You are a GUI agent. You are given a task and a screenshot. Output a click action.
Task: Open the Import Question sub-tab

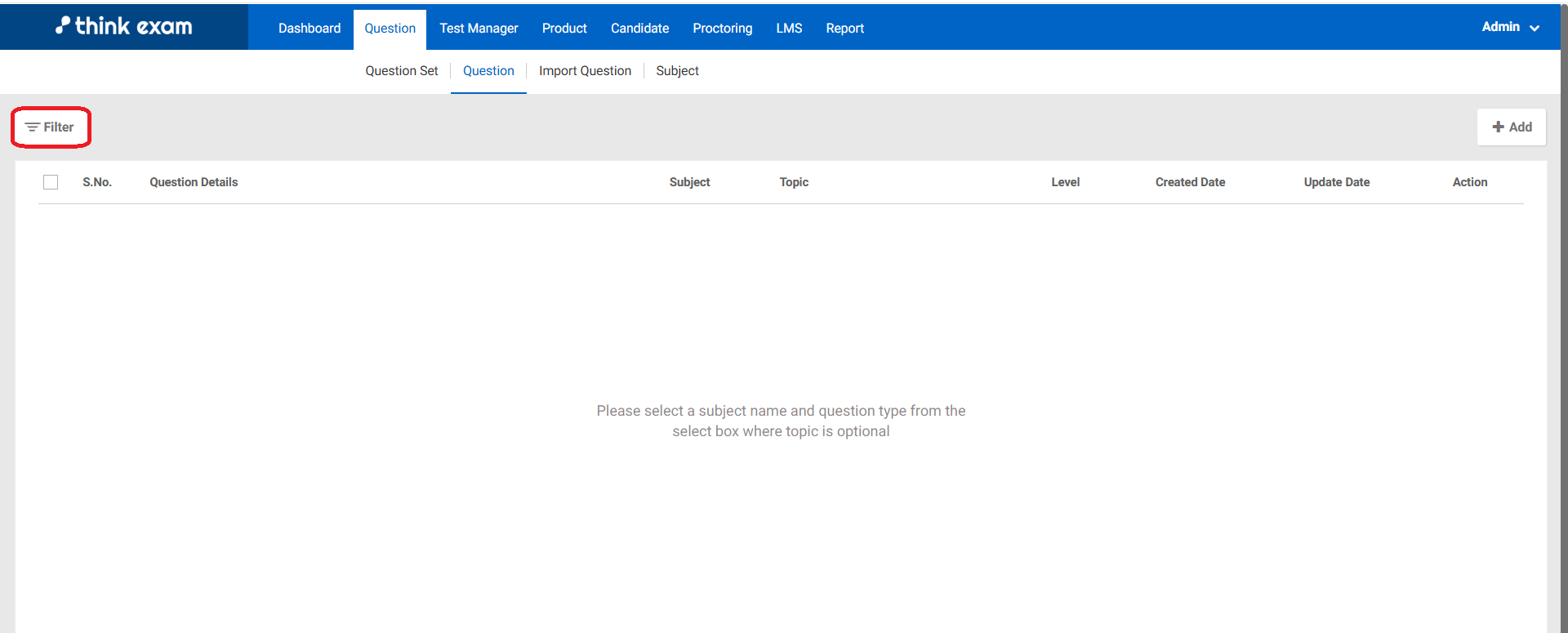coord(585,71)
